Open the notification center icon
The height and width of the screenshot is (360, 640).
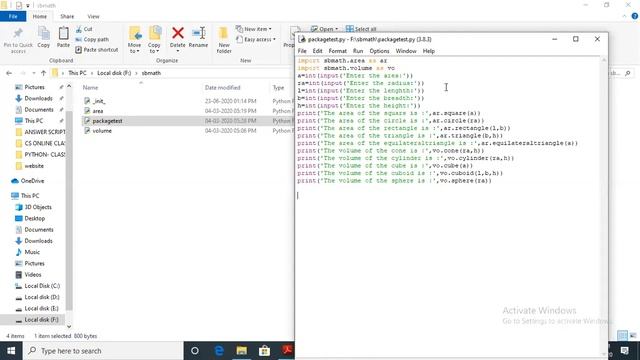click(624, 351)
